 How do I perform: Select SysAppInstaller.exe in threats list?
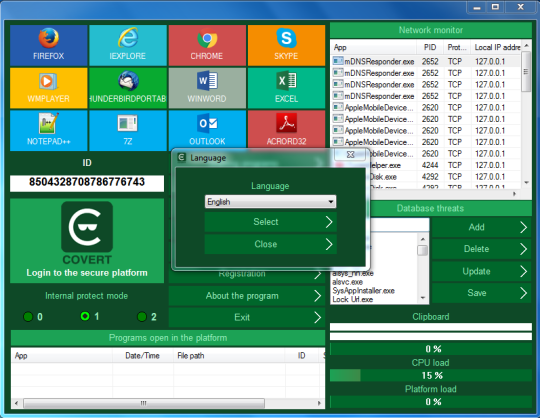(363, 291)
